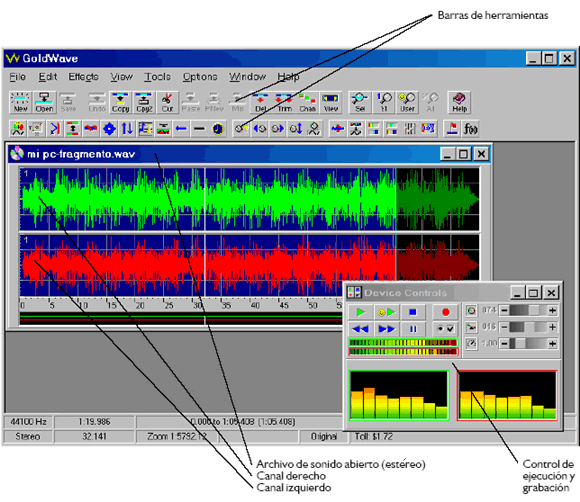Click the Maximize volume icon with vertical arrow

coord(296,129)
